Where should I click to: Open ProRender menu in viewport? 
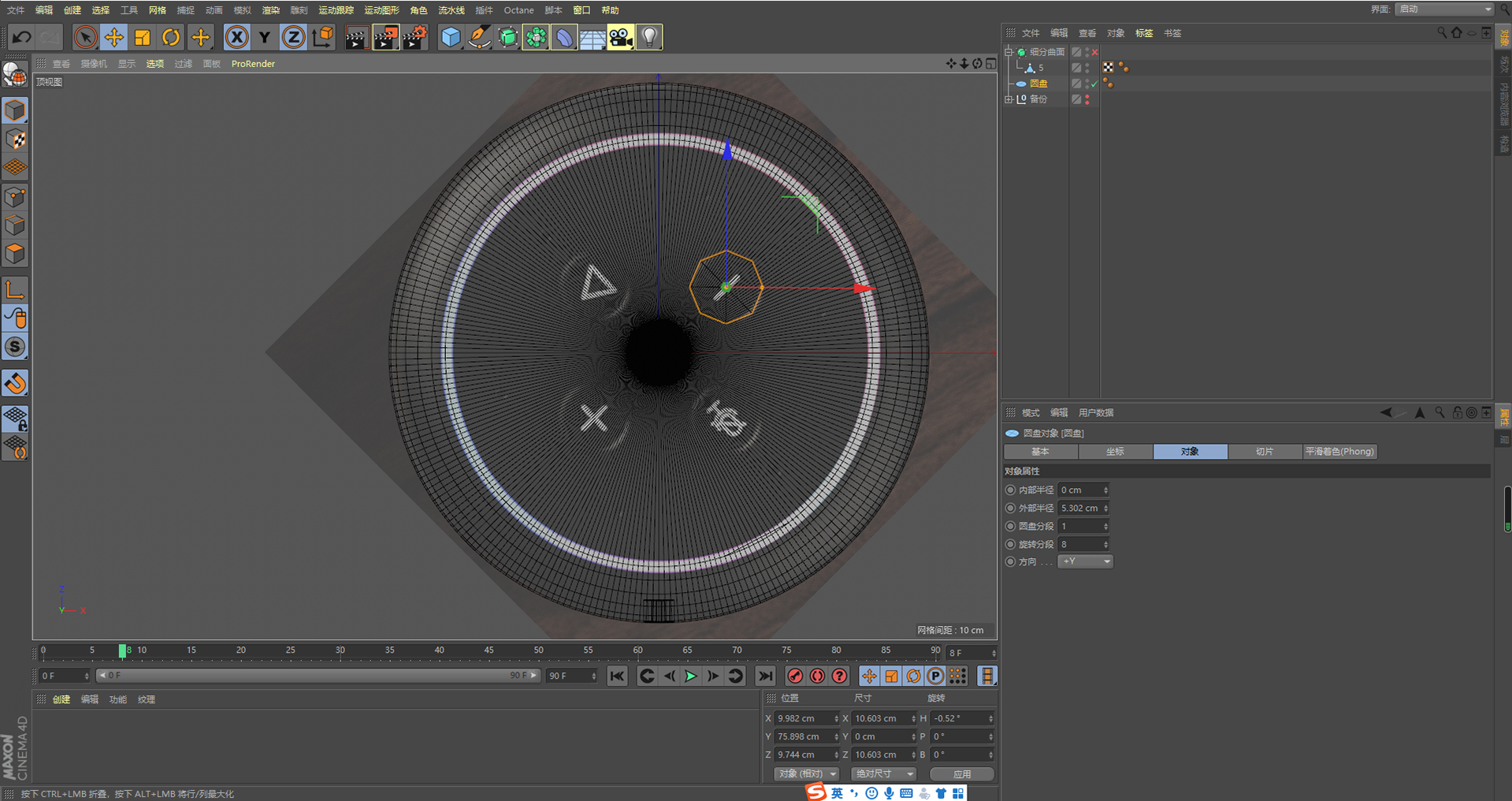[x=253, y=64]
